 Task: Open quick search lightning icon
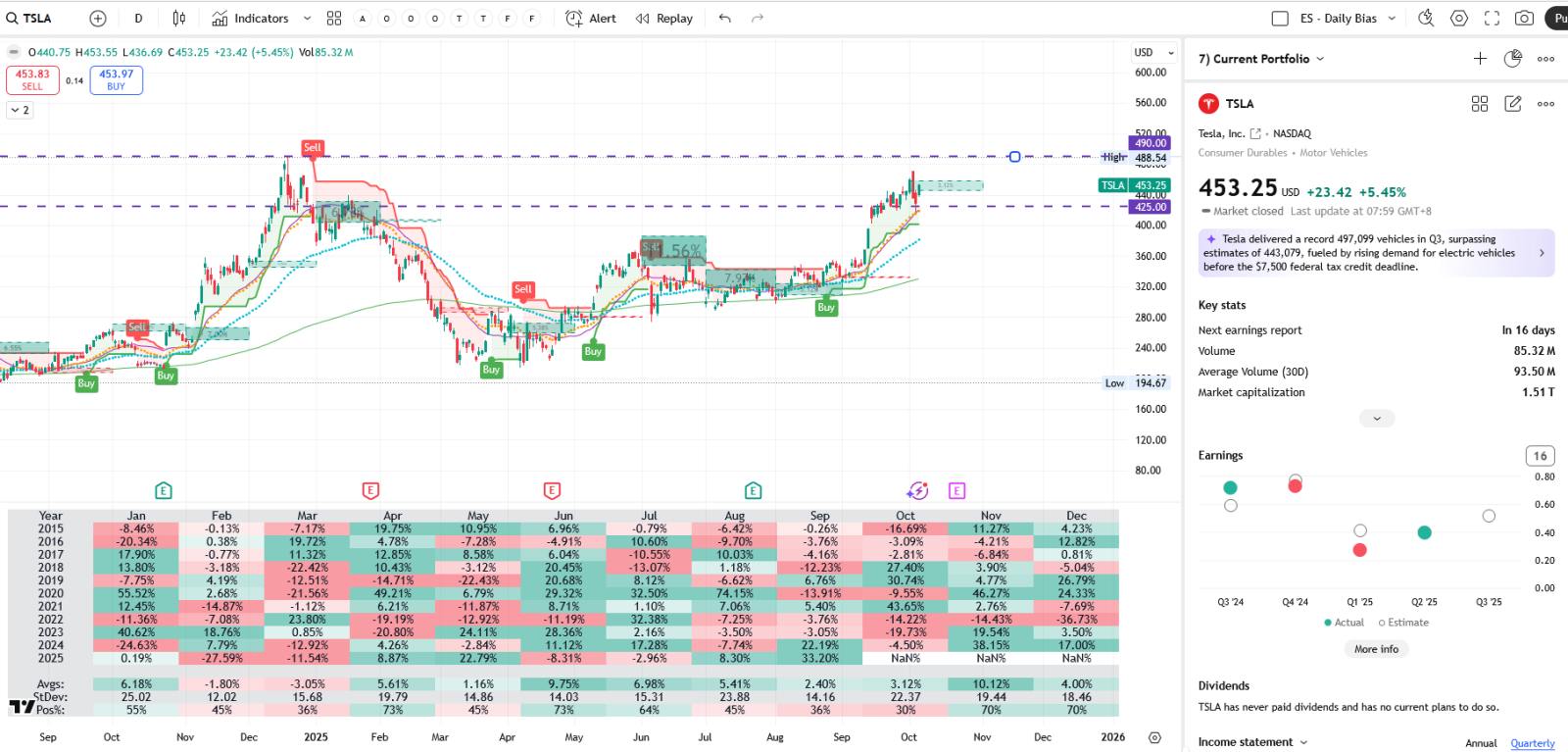[x=1426, y=19]
